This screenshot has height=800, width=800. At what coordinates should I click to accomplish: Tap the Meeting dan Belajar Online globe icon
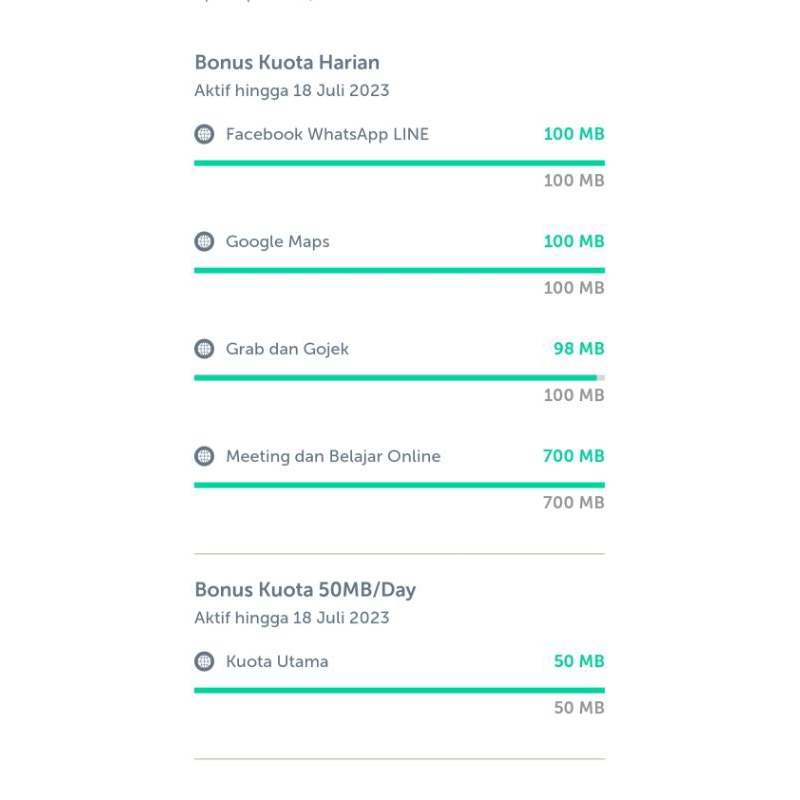click(x=204, y=456)
